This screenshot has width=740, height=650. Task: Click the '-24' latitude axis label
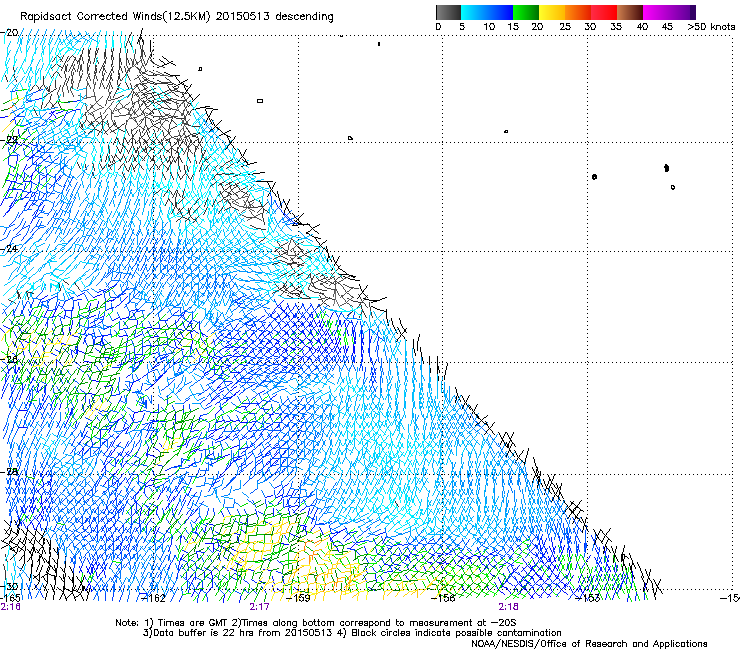click(10, 248)
